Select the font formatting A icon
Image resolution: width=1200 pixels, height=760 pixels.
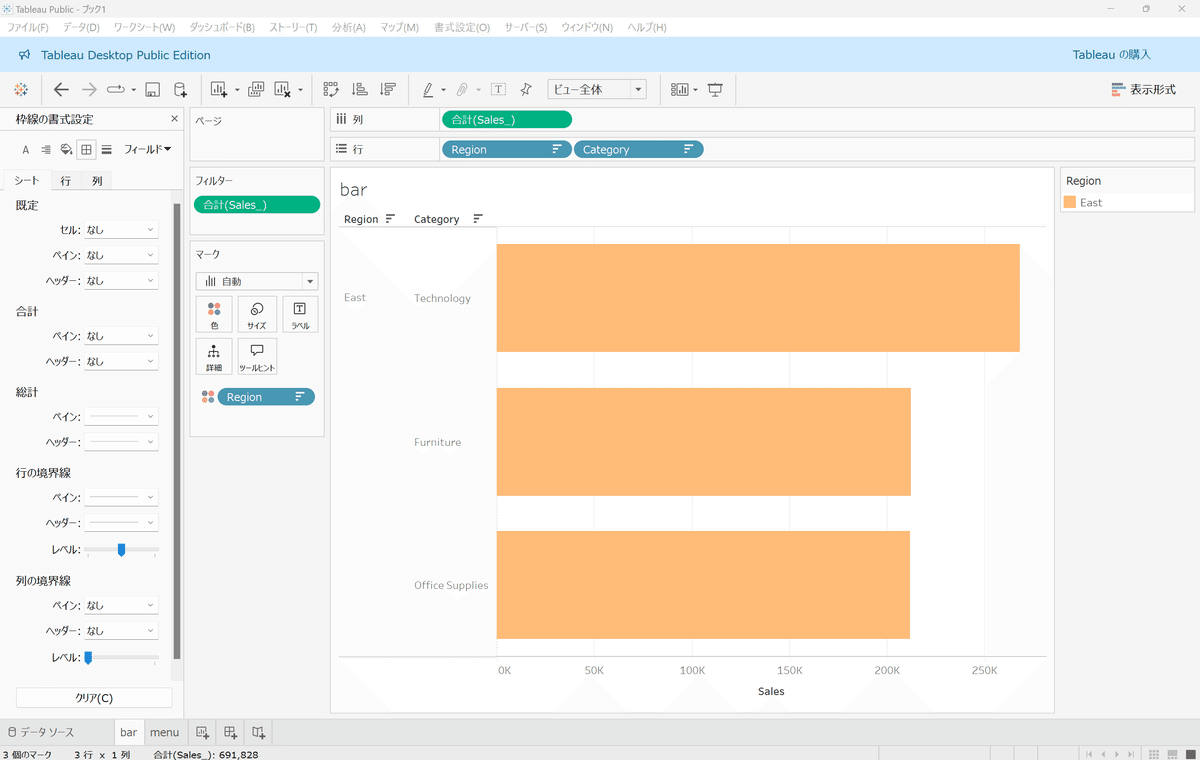tap(26, 150)
